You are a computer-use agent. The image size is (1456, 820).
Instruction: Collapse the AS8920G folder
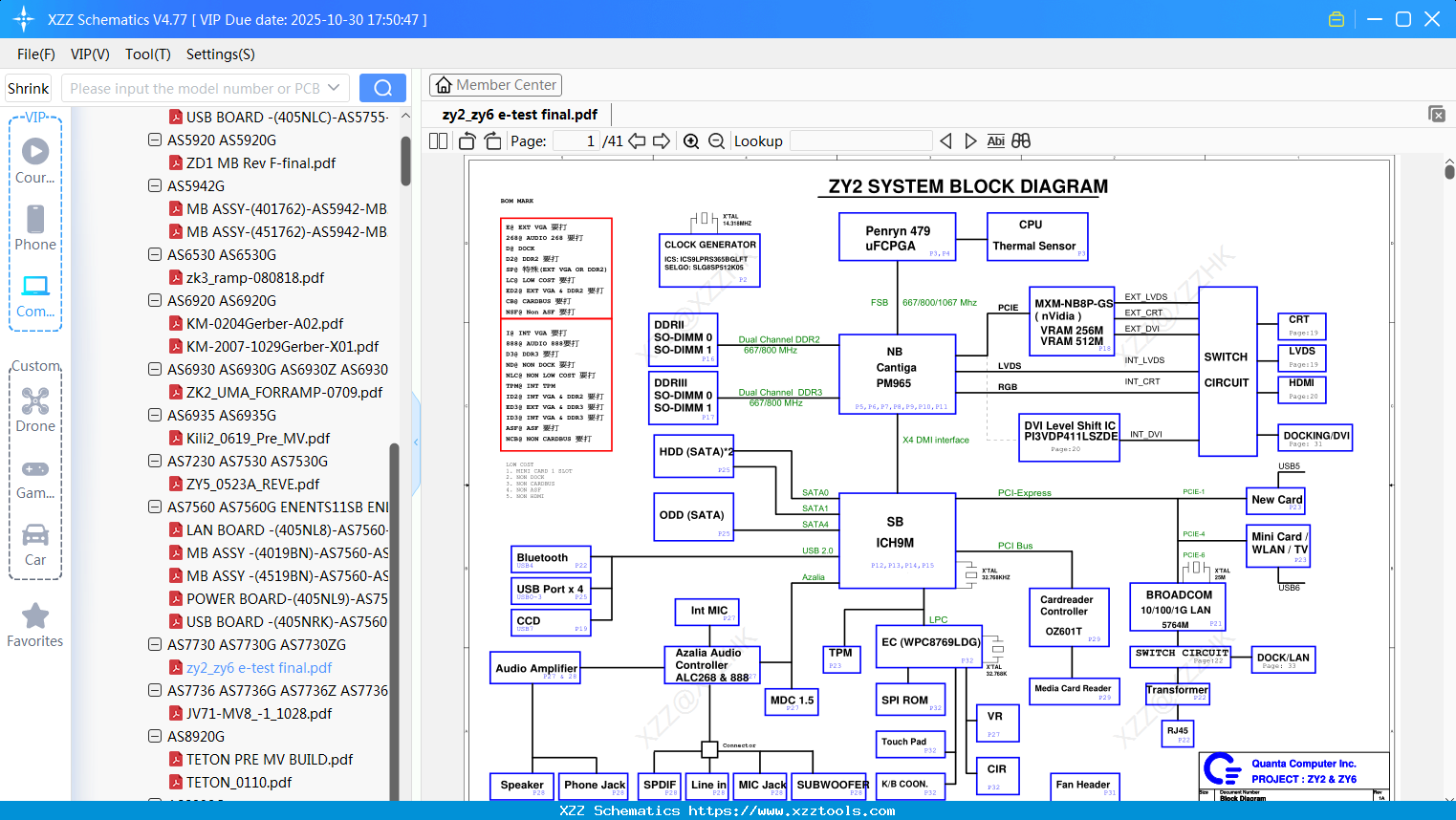pyautogui.click(x=155, y=736)
